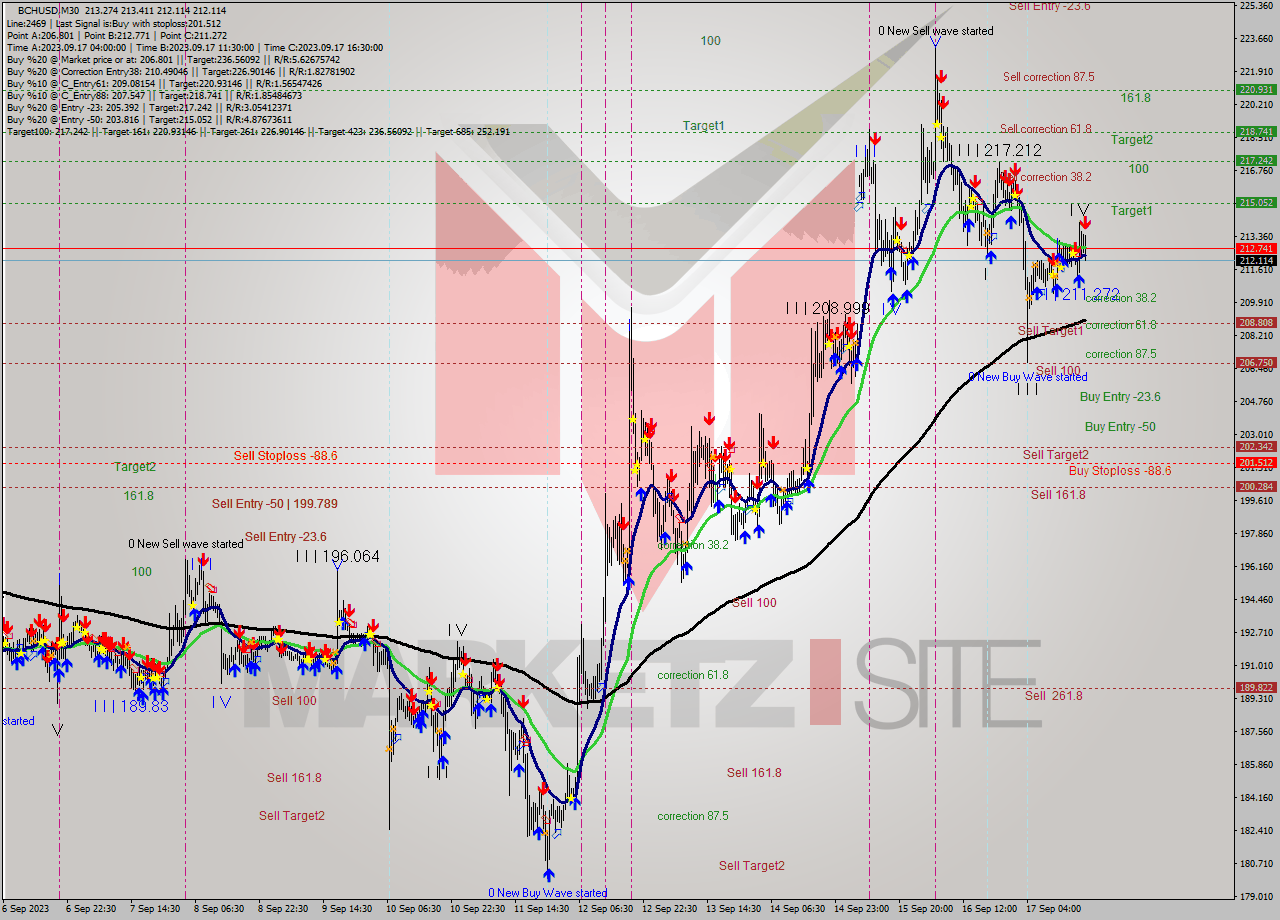This screenshot has width=1280, height=920.
Task: Click the 179.010 price axis value
Action: 1255,896
